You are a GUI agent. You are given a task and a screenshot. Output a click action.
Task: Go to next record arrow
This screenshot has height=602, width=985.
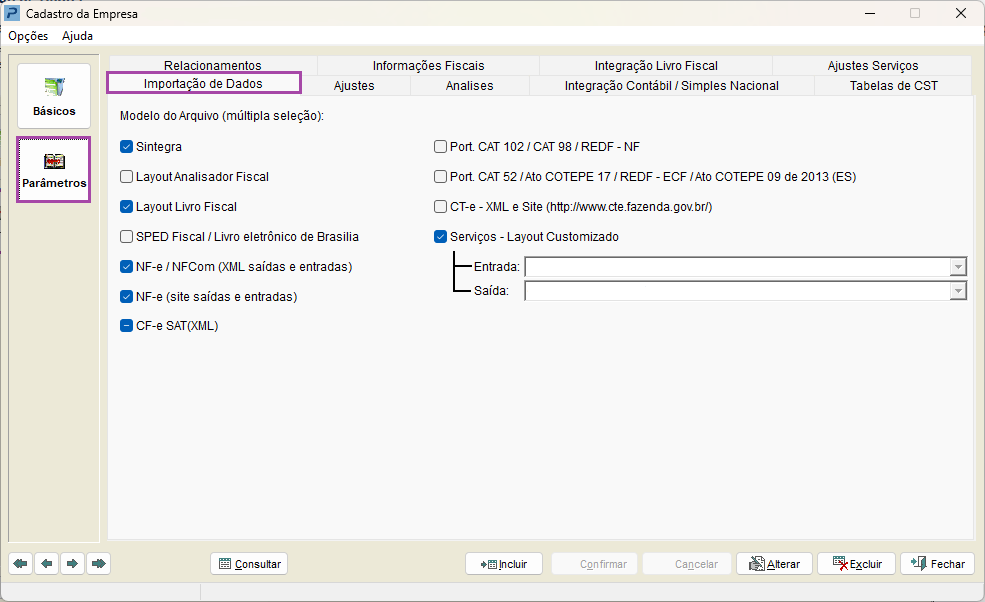click(x=73, y=564)
